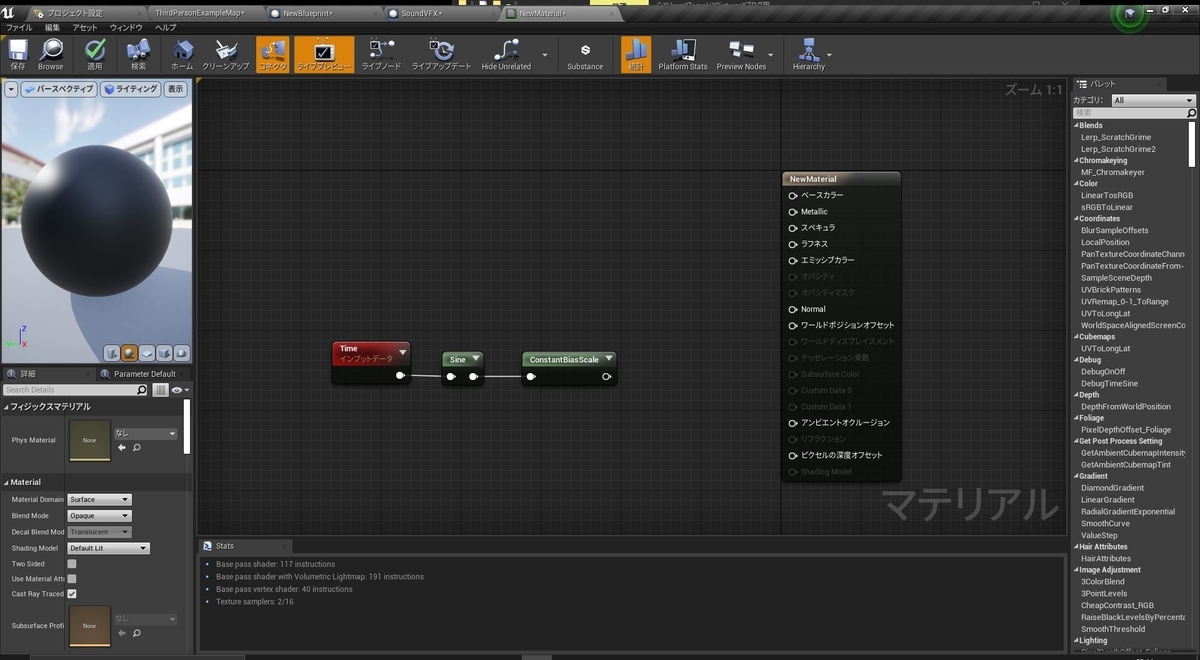Expand the Time node dropdown arrow
This screenshot has width=1200, height=660.
click(403, 351)
